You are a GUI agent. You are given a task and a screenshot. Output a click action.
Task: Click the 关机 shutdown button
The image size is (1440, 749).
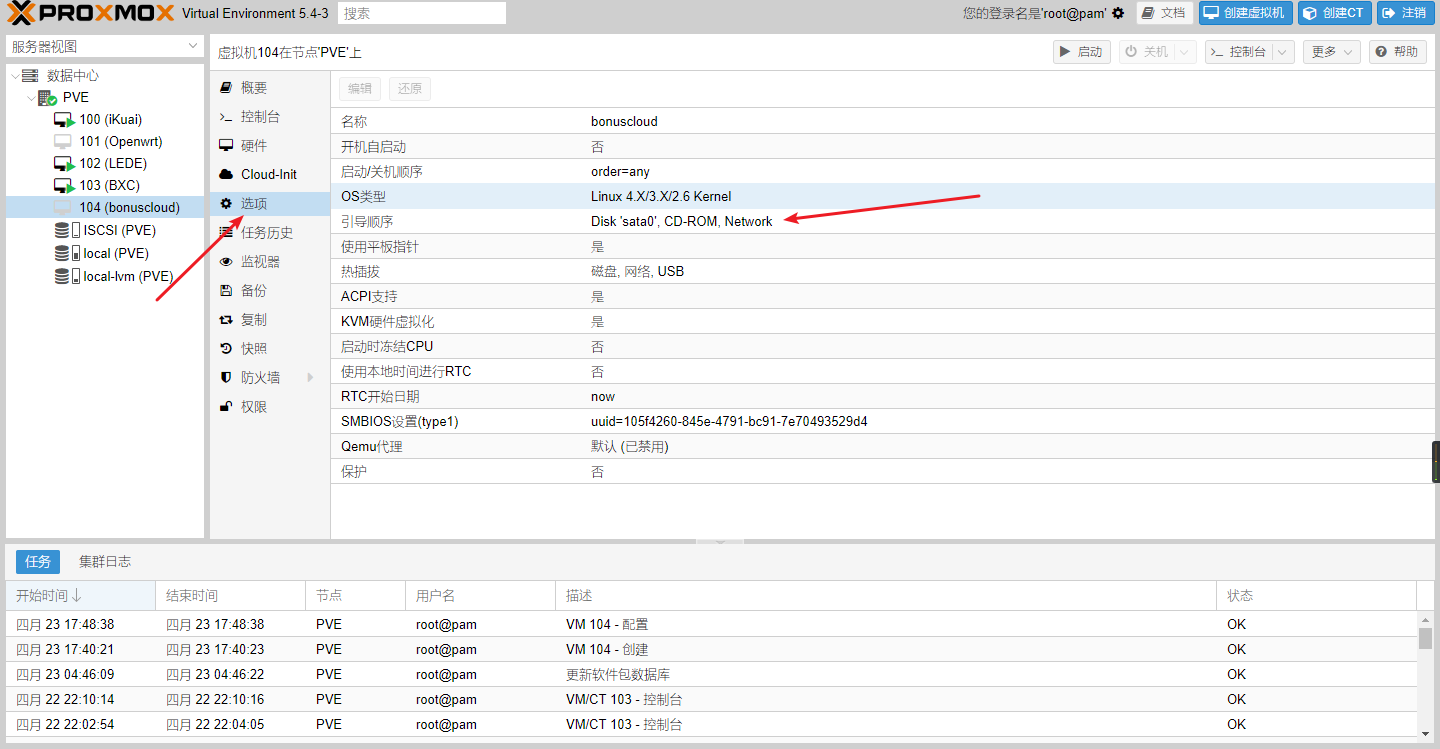pos(1147,52)
